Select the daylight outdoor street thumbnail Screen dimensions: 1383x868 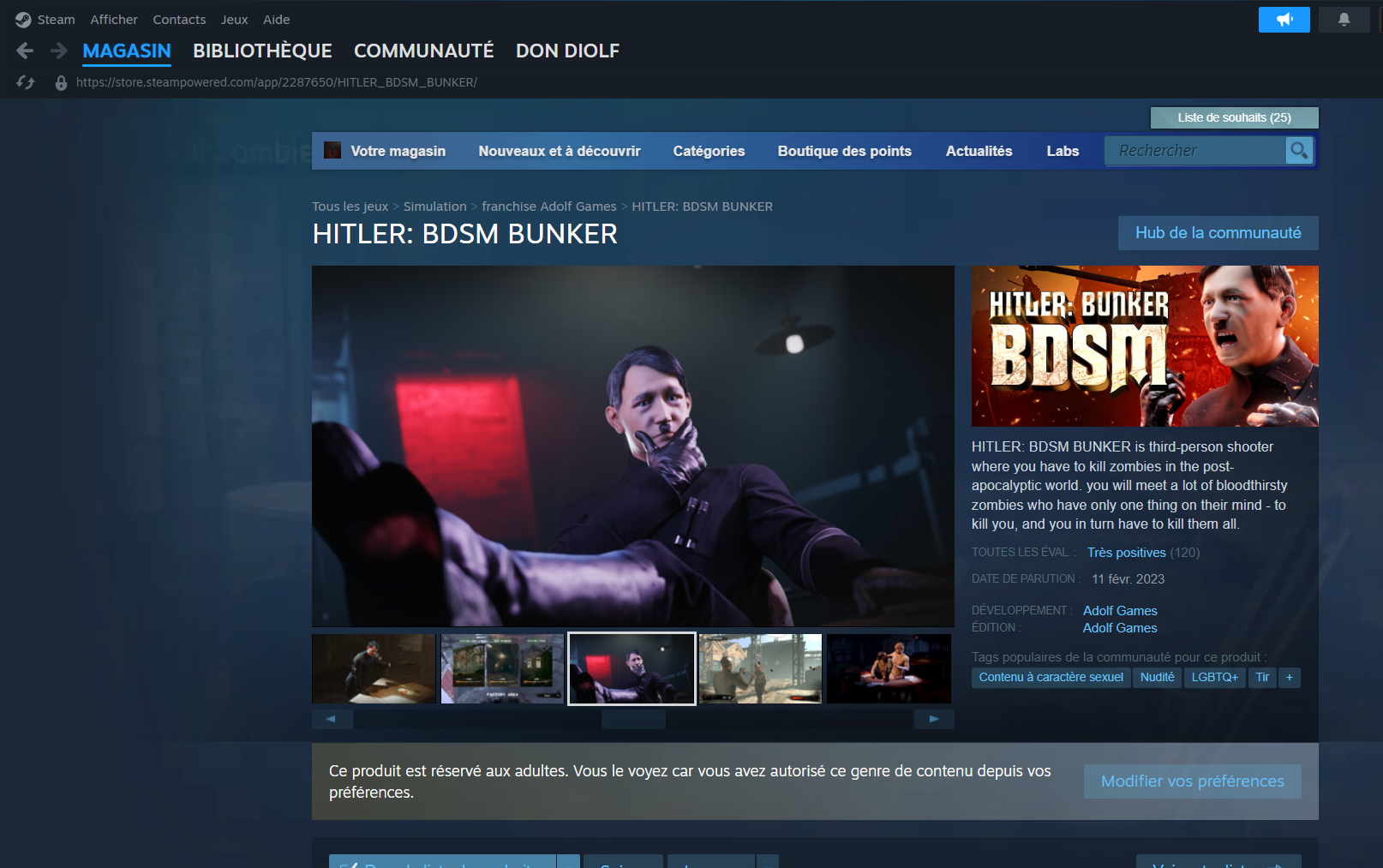pyautogui.click(x=761, y=668)
